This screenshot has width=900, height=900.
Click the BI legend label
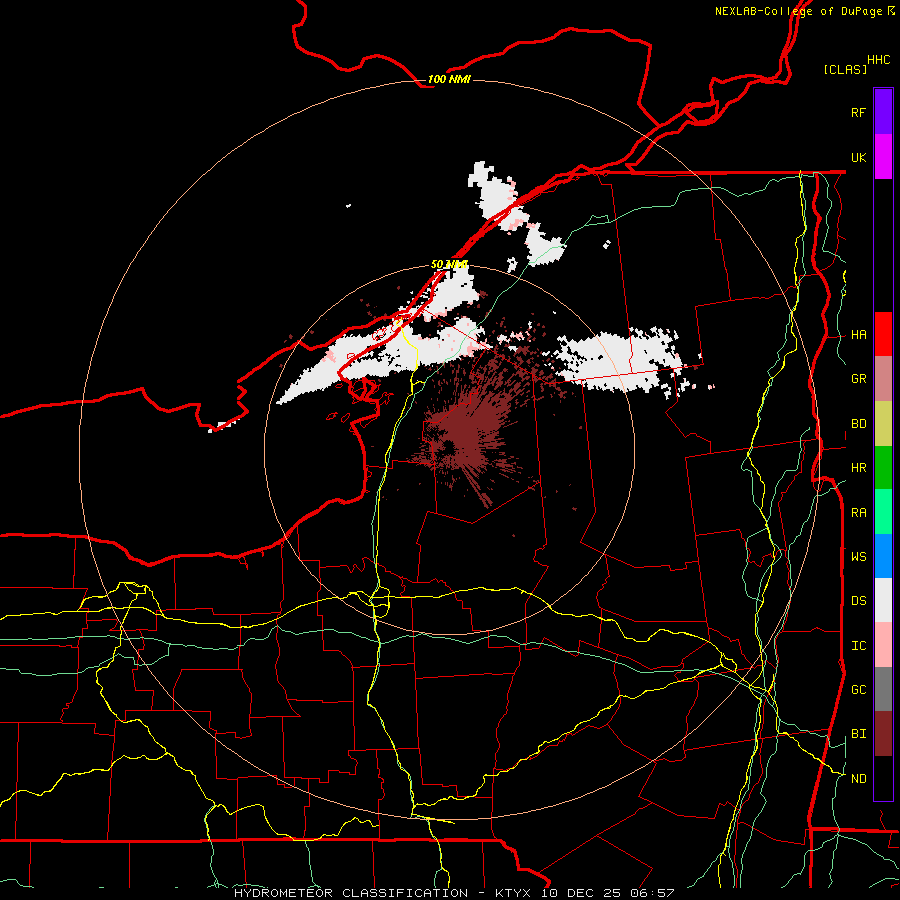tap(858, 734)
